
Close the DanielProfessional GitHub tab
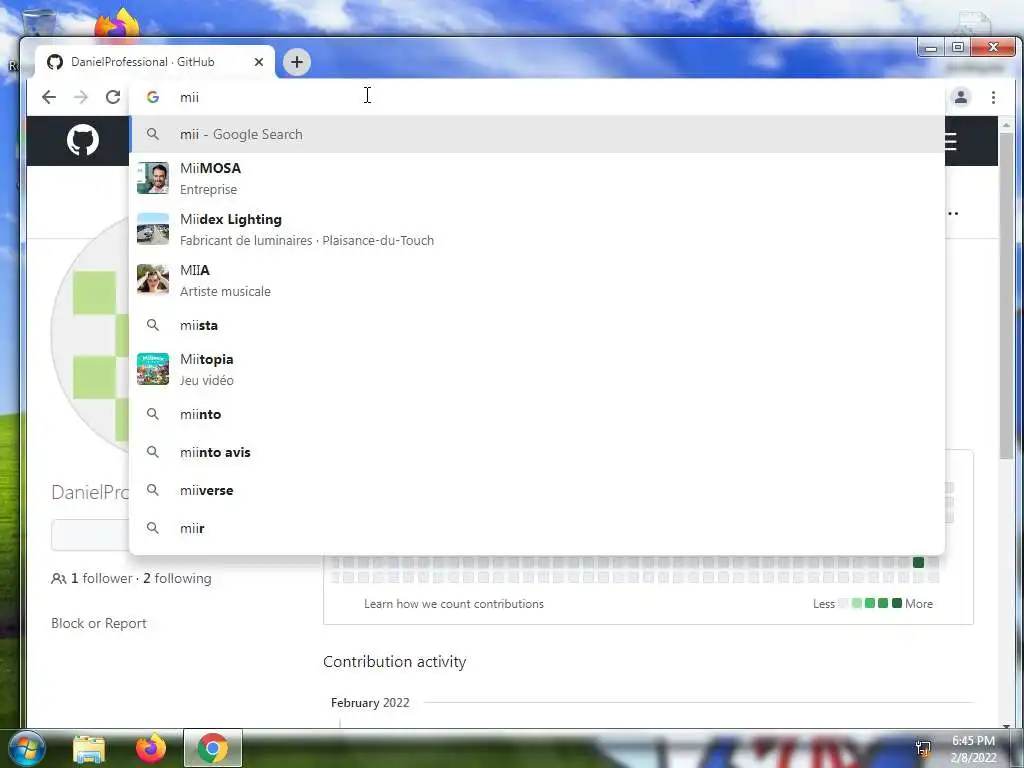(259, 62)
